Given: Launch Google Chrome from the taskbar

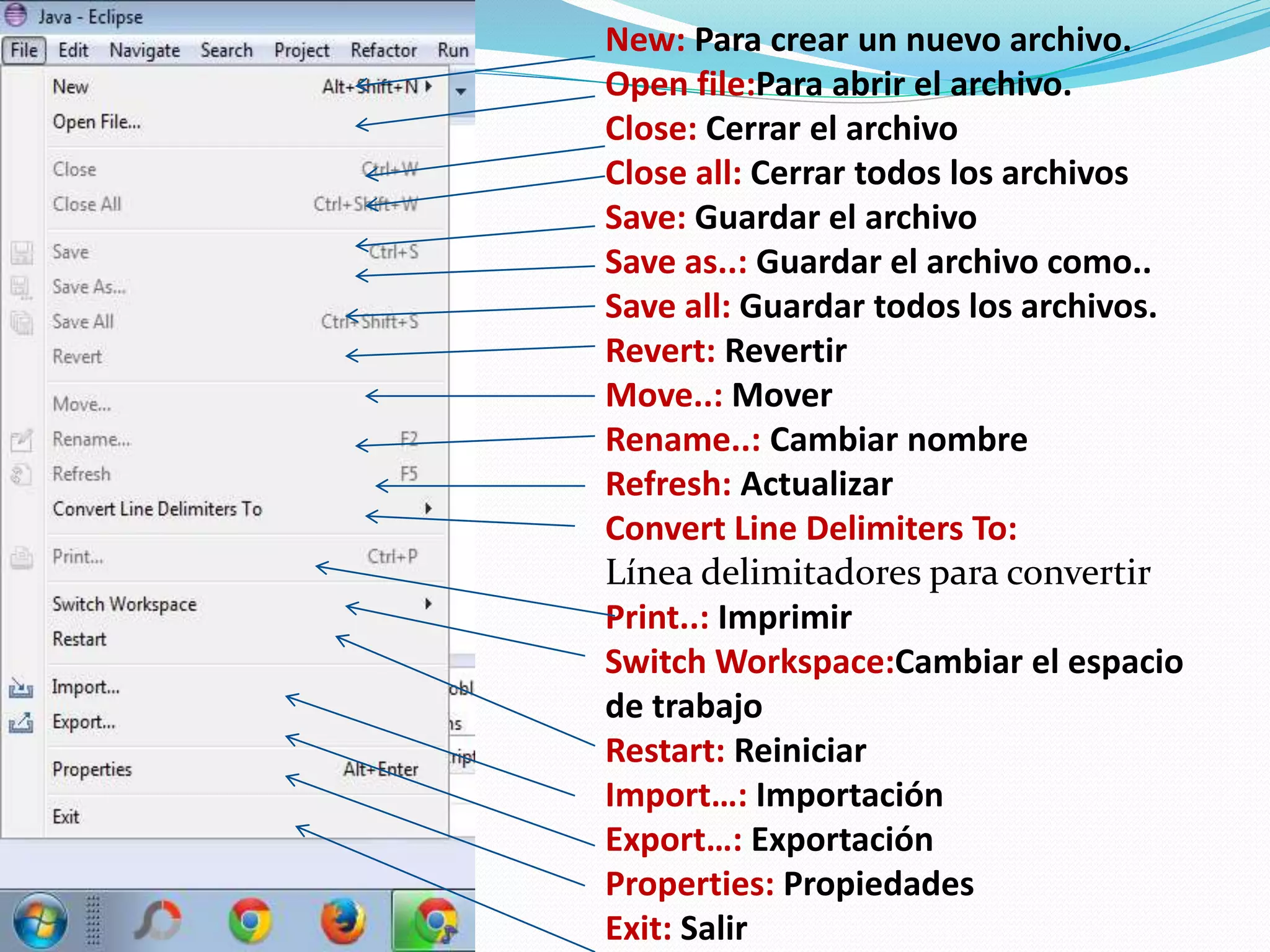Looking at the screenshot, I should 250,922.
